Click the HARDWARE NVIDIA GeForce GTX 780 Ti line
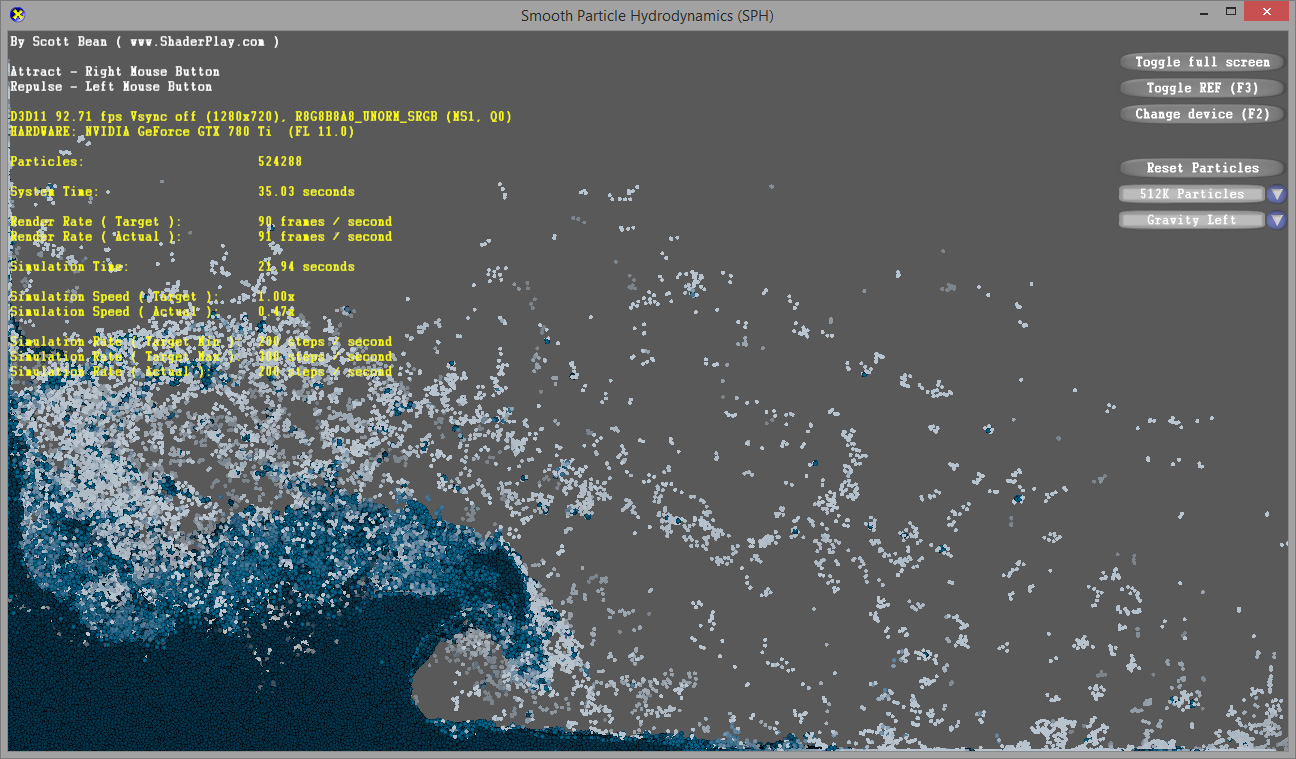Viewport: 1296px width, 759px height. 181,132
